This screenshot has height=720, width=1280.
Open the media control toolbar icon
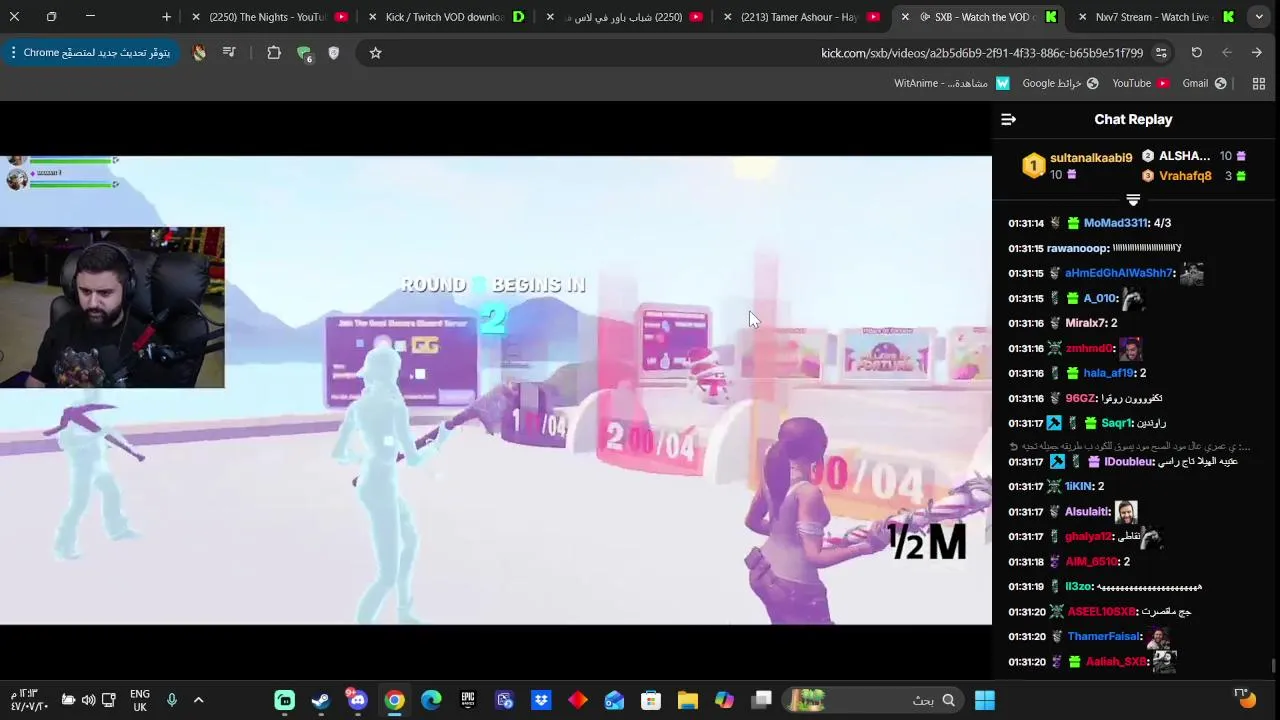229,53
